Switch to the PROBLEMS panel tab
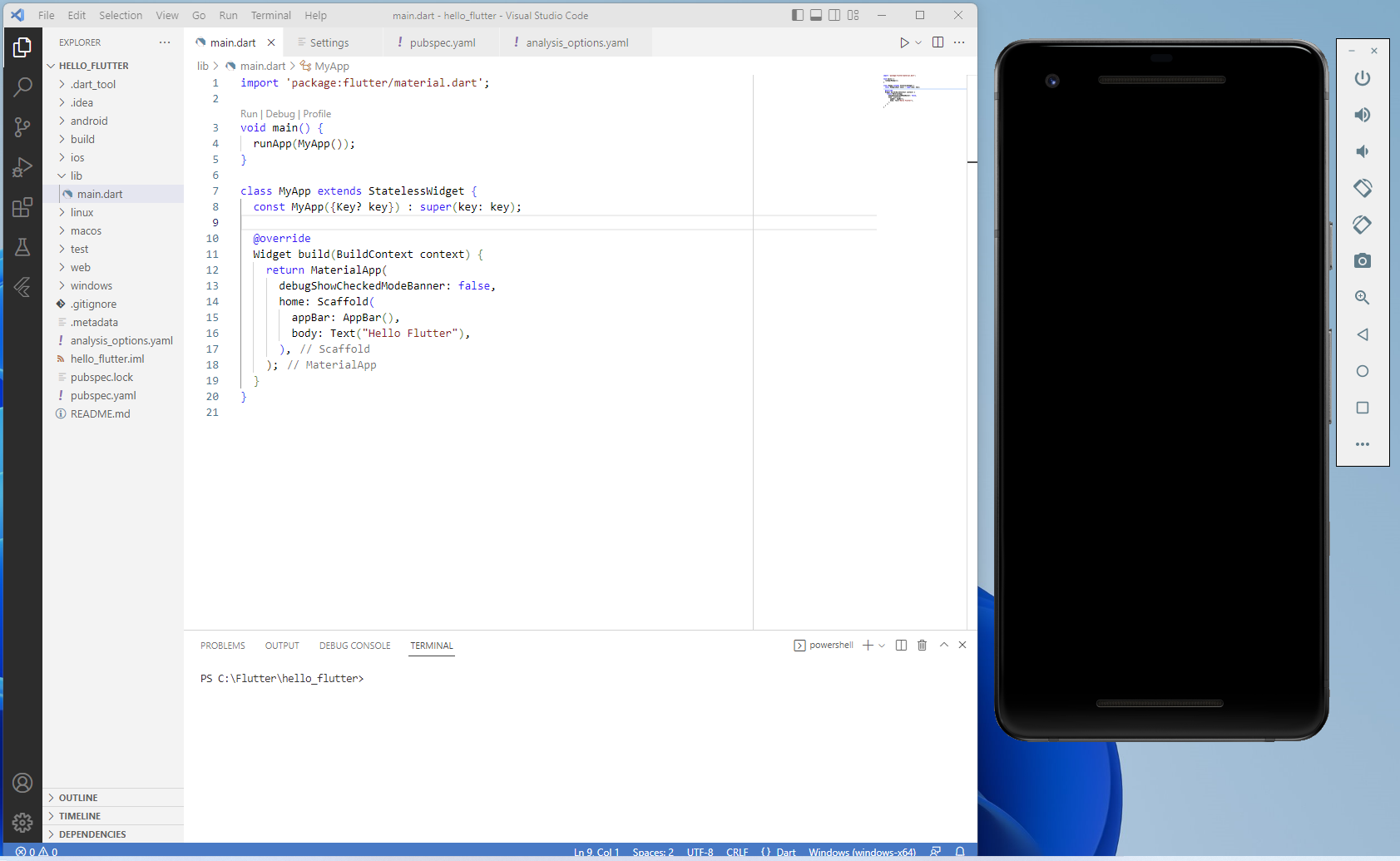Screen dimensions: 1400x861 tap(223, 646)
